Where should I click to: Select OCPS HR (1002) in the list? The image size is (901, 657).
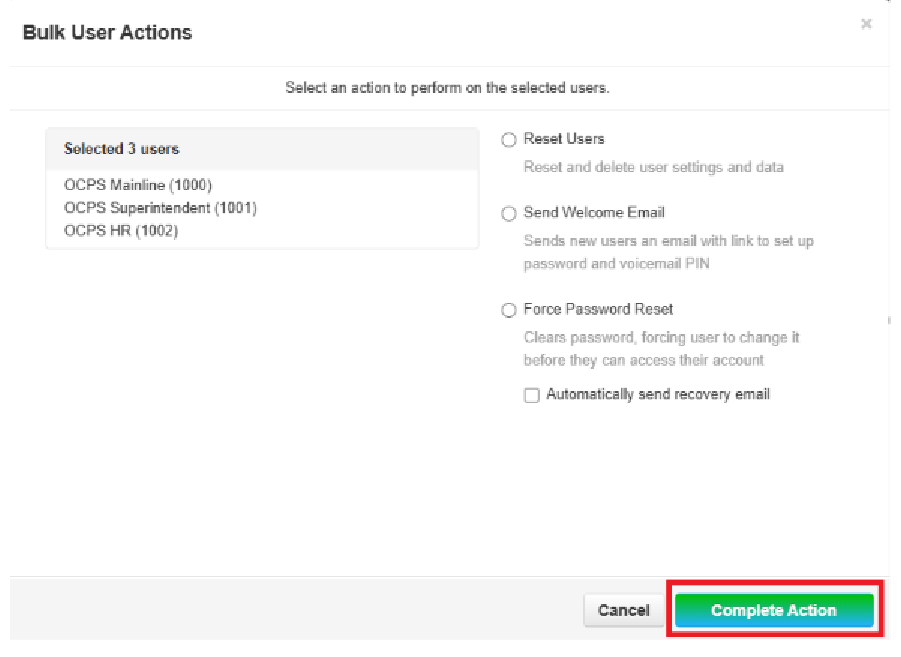[x=121, y=231]
